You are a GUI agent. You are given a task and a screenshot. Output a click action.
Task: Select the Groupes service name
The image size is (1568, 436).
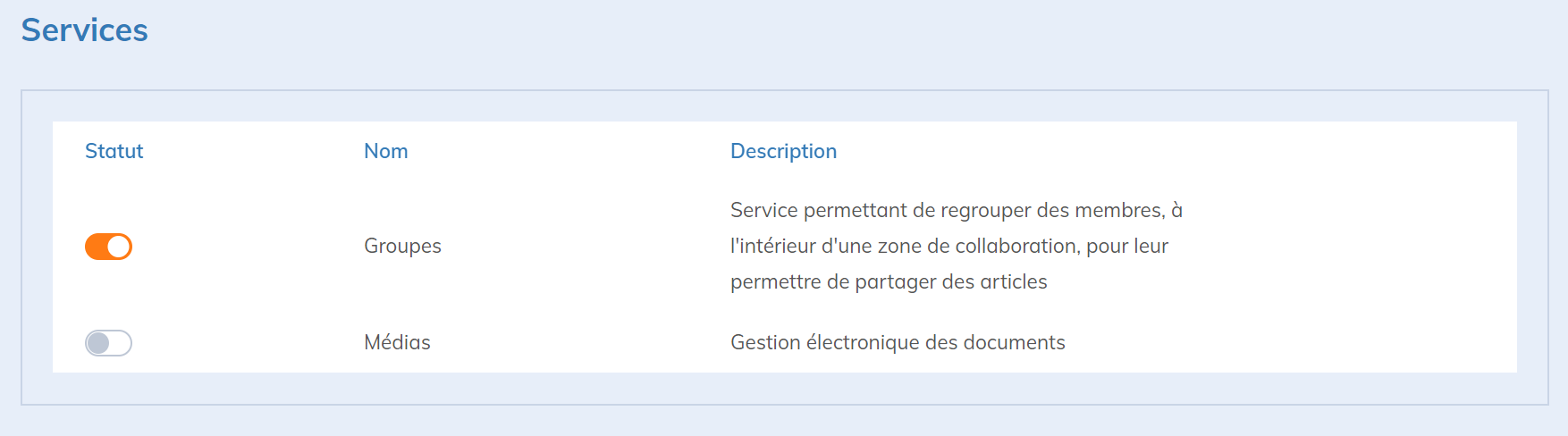point(402,246)
